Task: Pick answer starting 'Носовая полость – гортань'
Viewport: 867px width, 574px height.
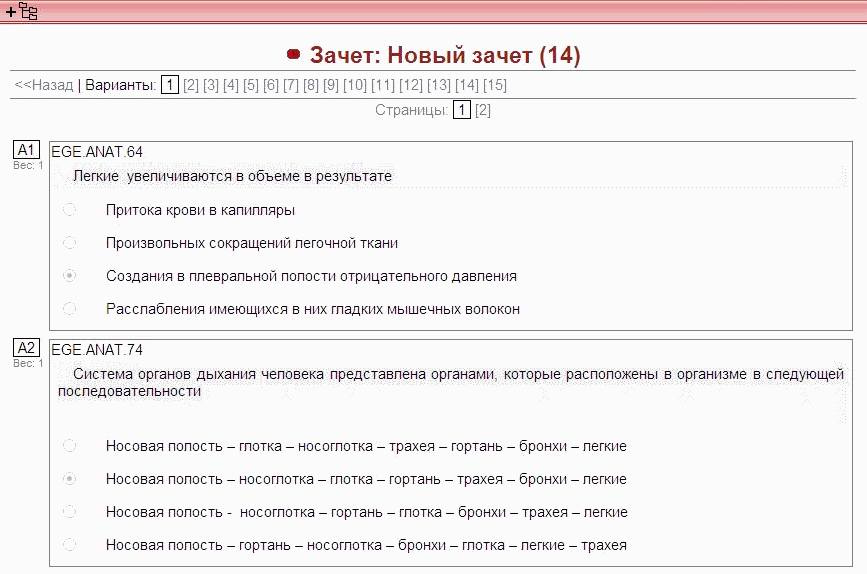Action: pos(69,545)
